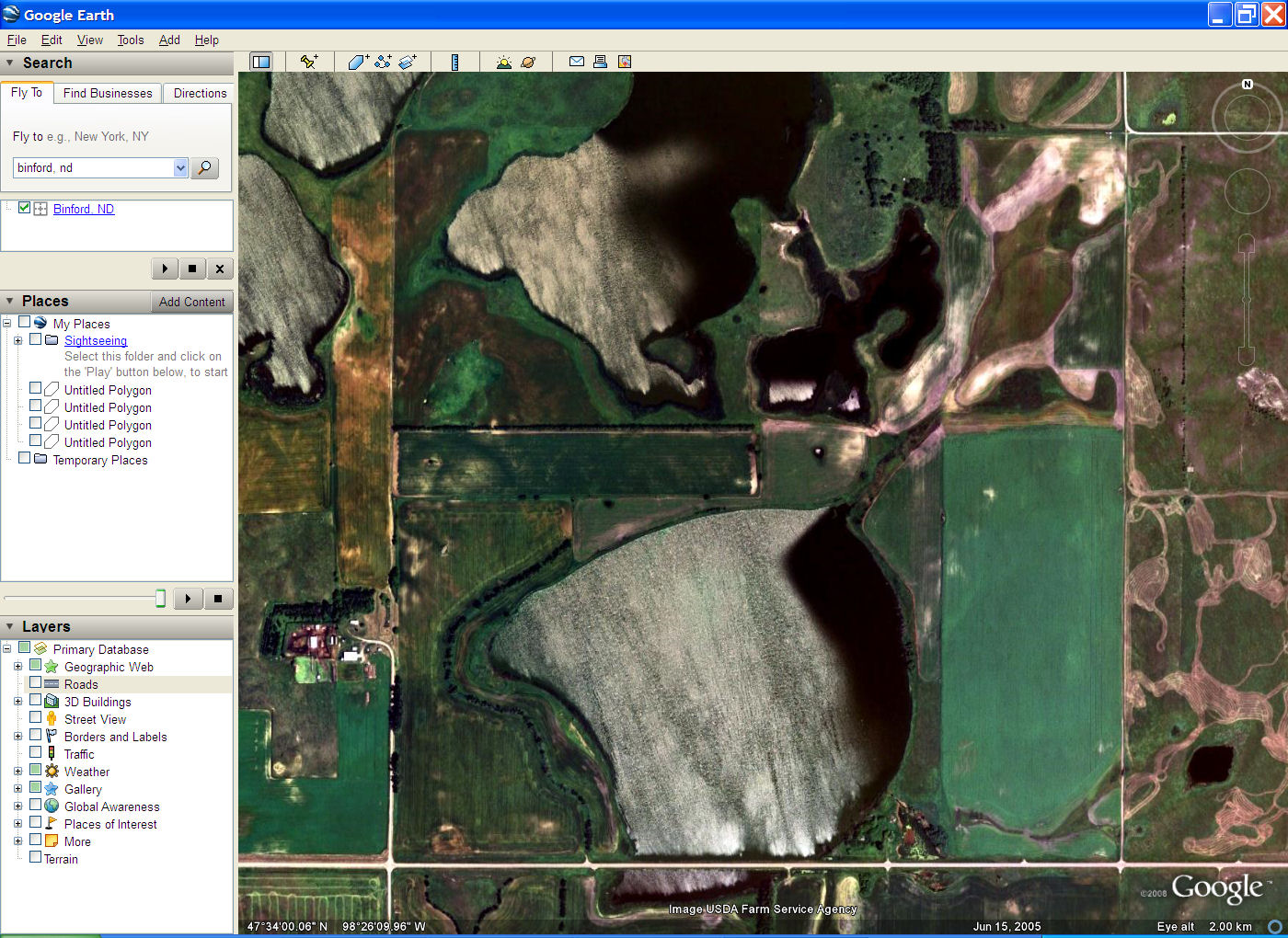Switch to the Directions tab
The height and width of the screenshot is (938, 1288).
pyautogui.click(x=200, y=93)
